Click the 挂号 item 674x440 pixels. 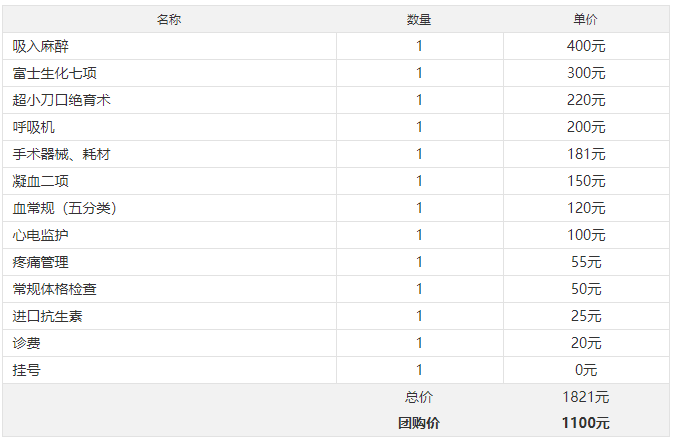(26, 370)
